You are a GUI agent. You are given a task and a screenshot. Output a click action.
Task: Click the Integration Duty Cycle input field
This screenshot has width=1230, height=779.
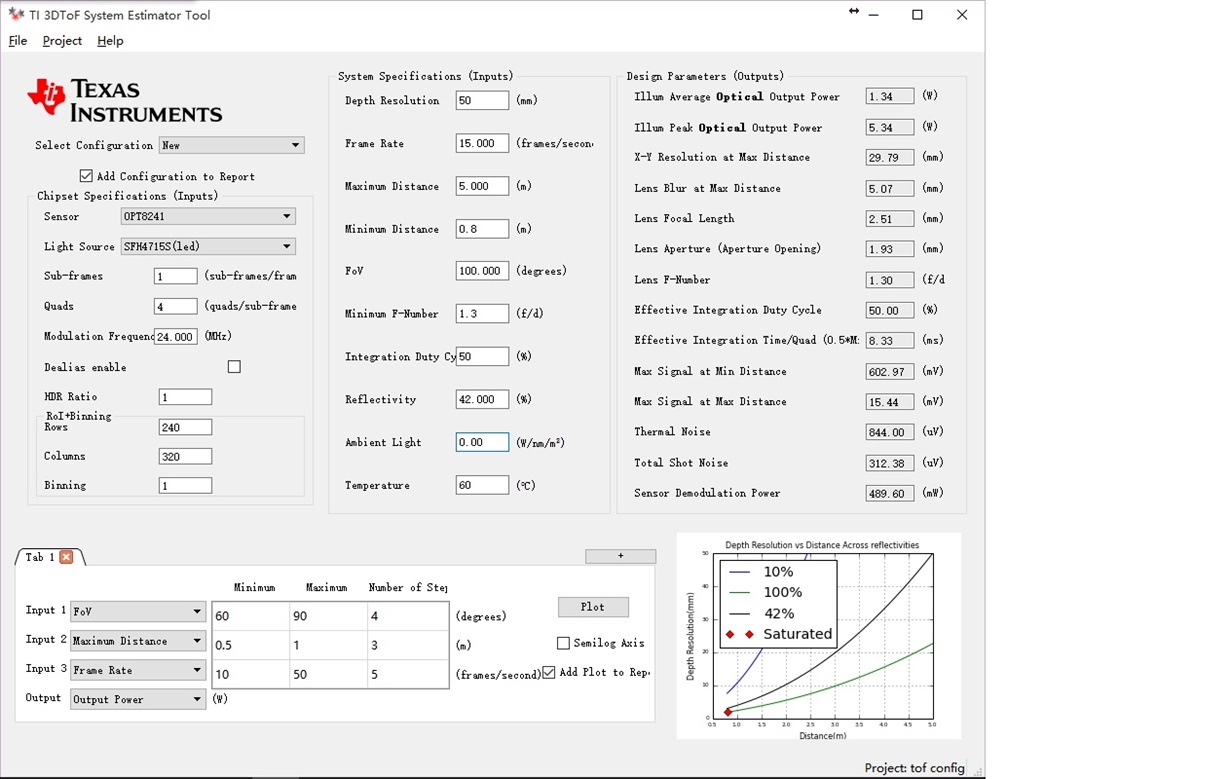pos(482,356)
